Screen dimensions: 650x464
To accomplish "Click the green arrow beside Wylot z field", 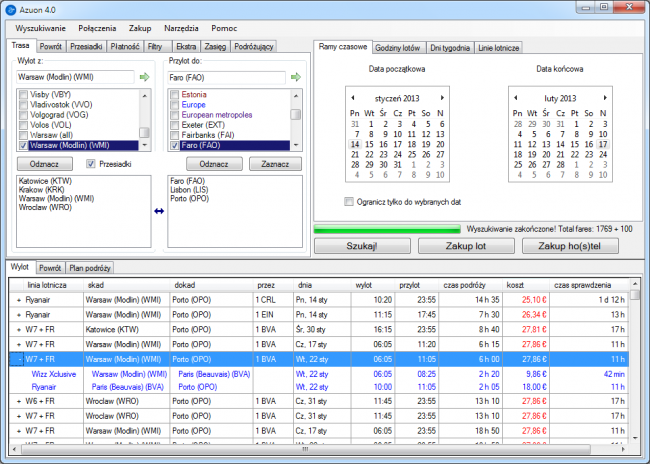I will tap(144, 76).
